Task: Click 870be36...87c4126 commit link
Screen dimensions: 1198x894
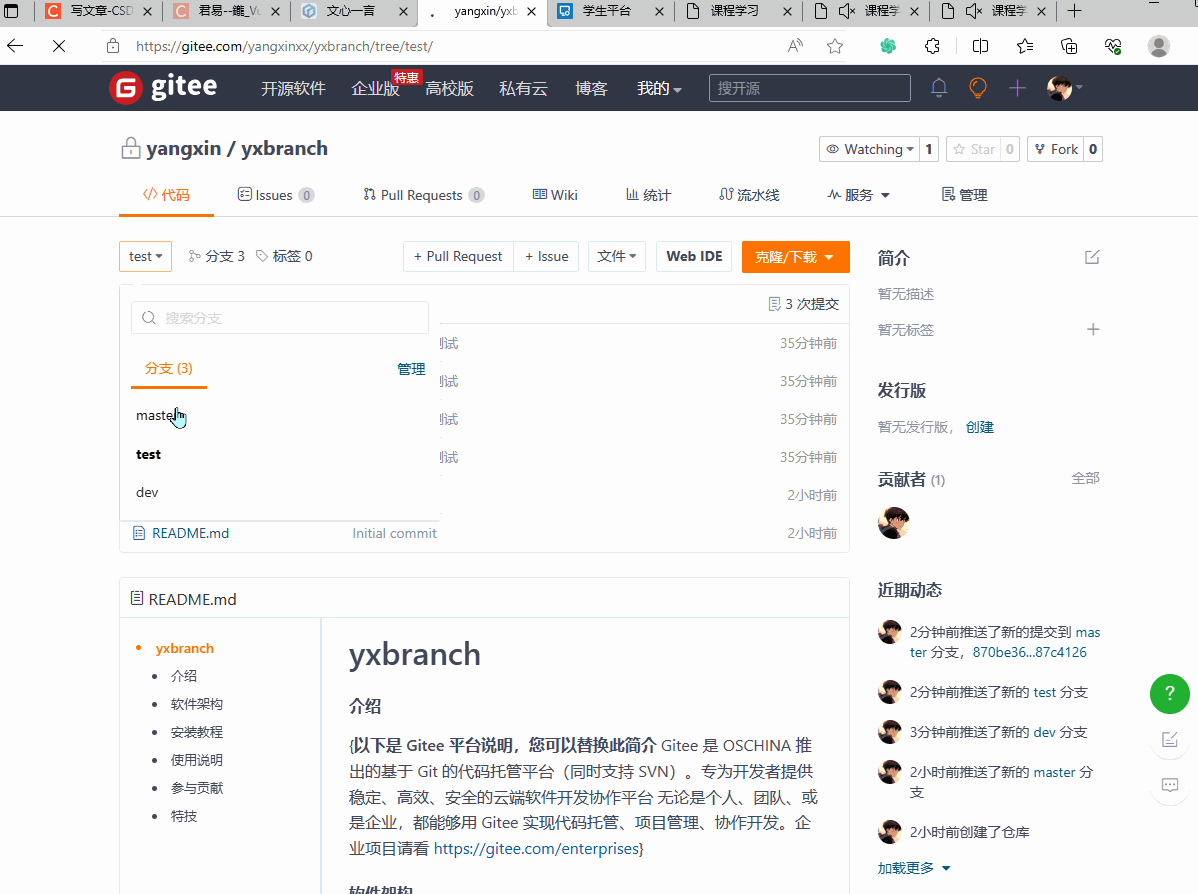Action: click(1029, 652)
